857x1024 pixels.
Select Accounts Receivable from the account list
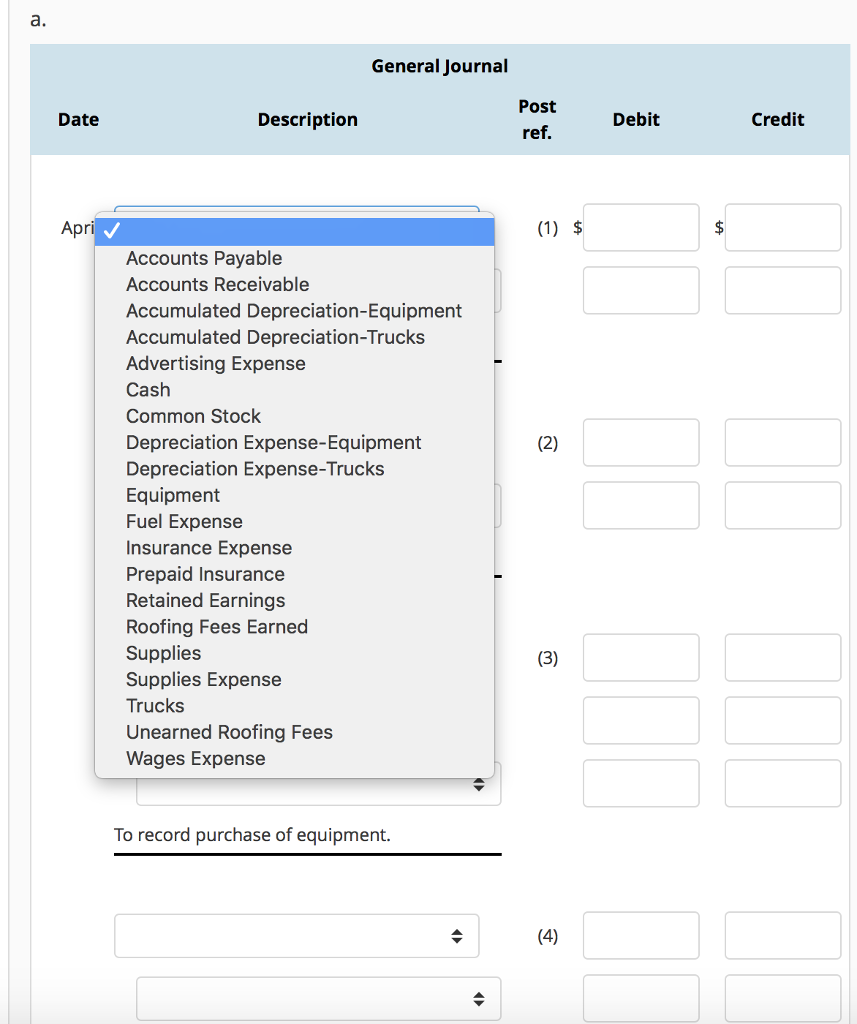pyautogui.click(x=216, y=284)
